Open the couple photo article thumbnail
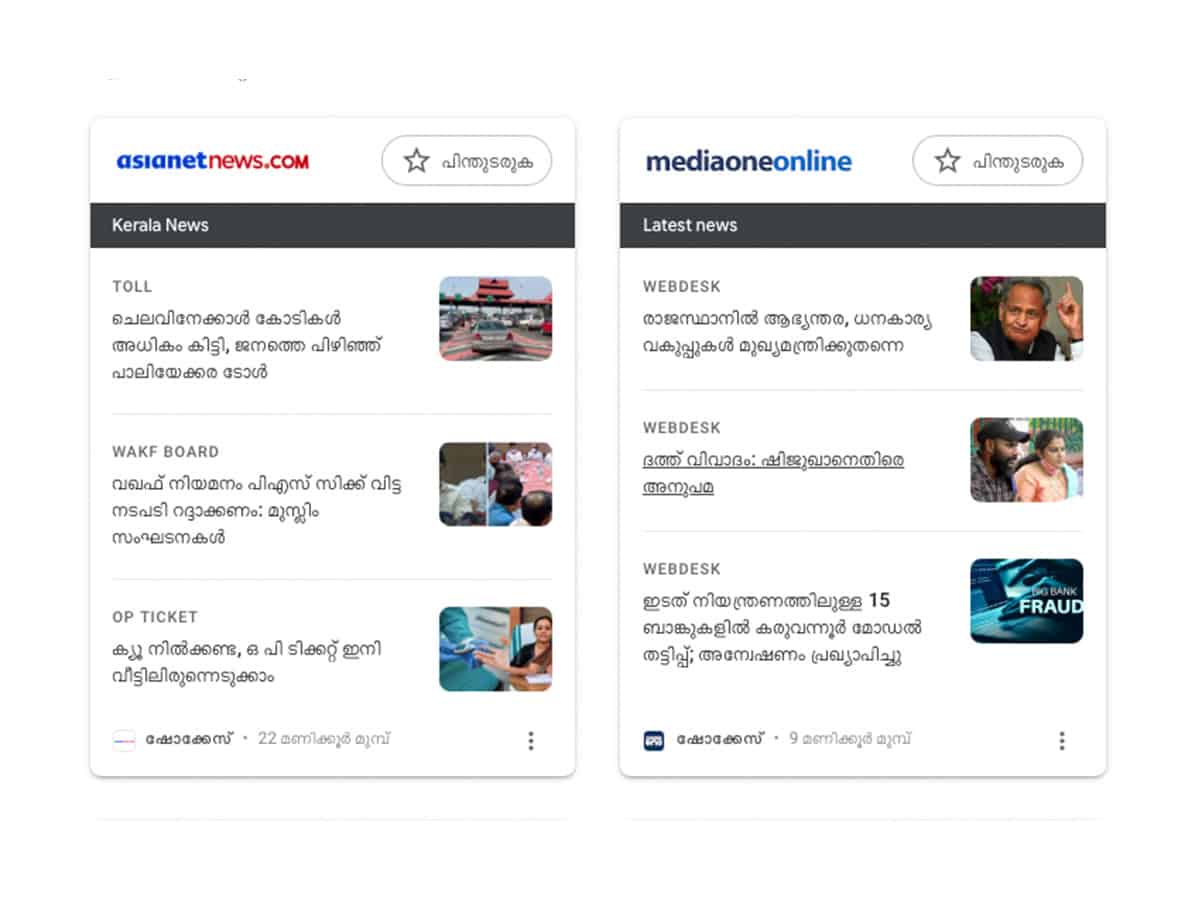This screenshot has height=900, width=1200. 1027,460
